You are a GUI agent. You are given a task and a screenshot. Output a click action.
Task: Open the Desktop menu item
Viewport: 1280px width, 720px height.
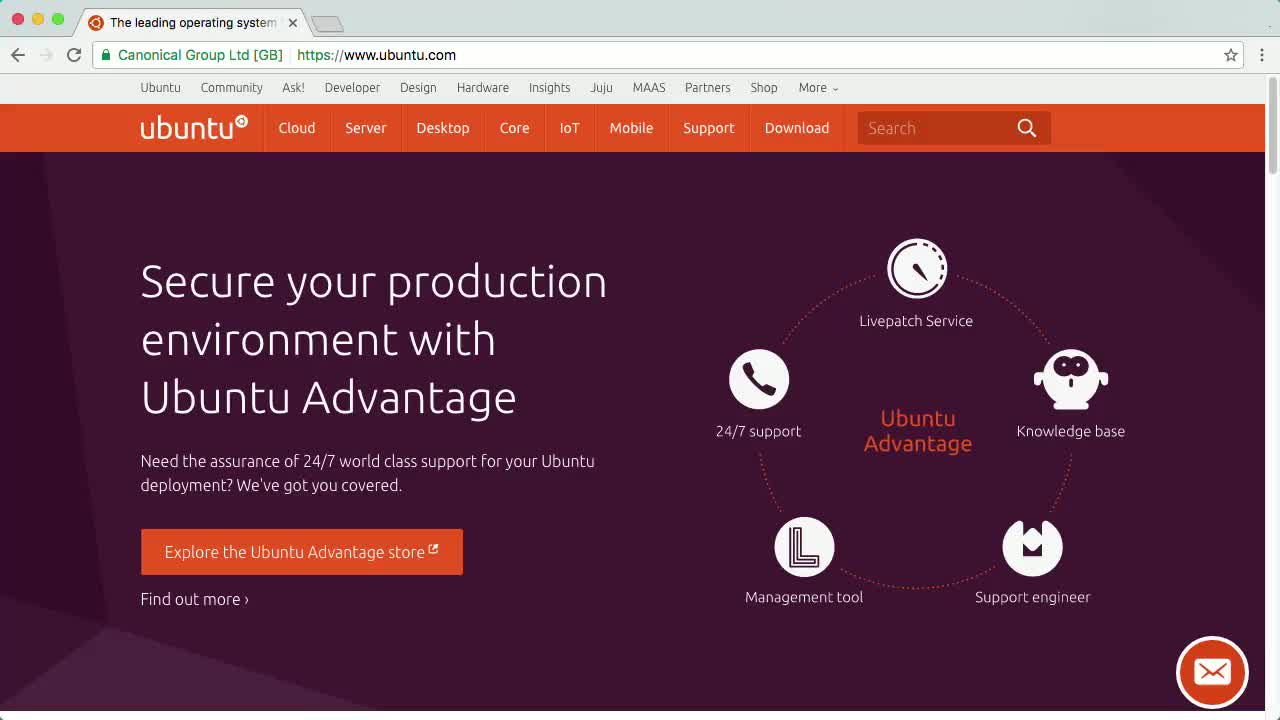(443, 128)
